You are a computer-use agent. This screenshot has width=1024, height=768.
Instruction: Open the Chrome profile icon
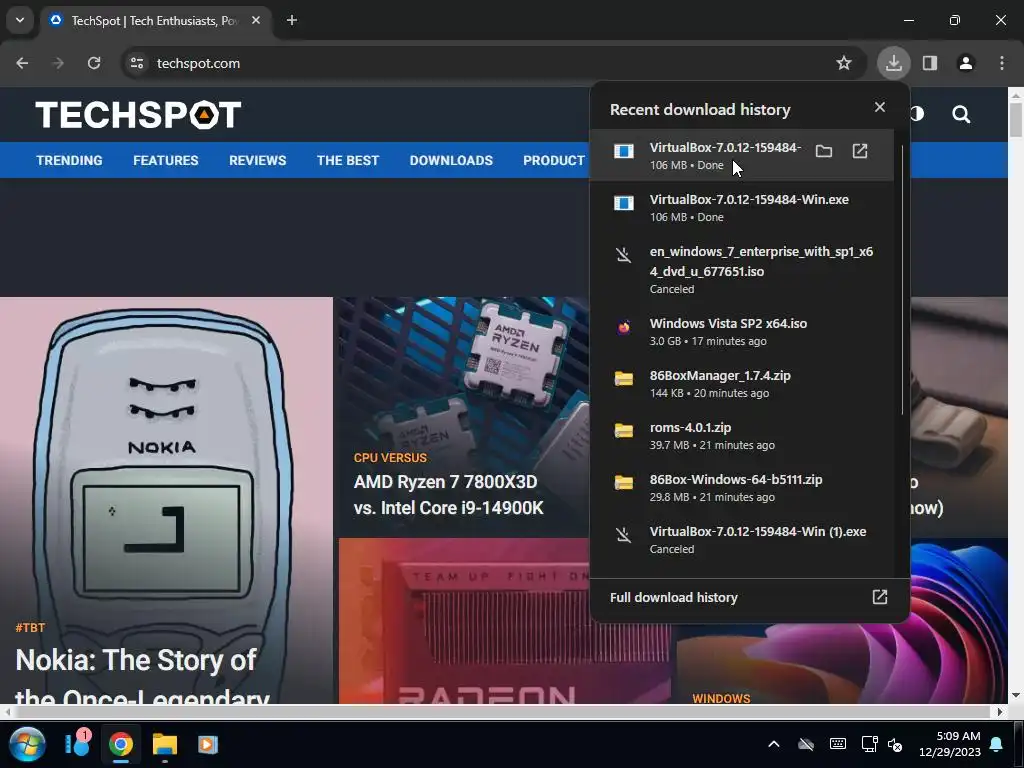(x=966, y=63)
